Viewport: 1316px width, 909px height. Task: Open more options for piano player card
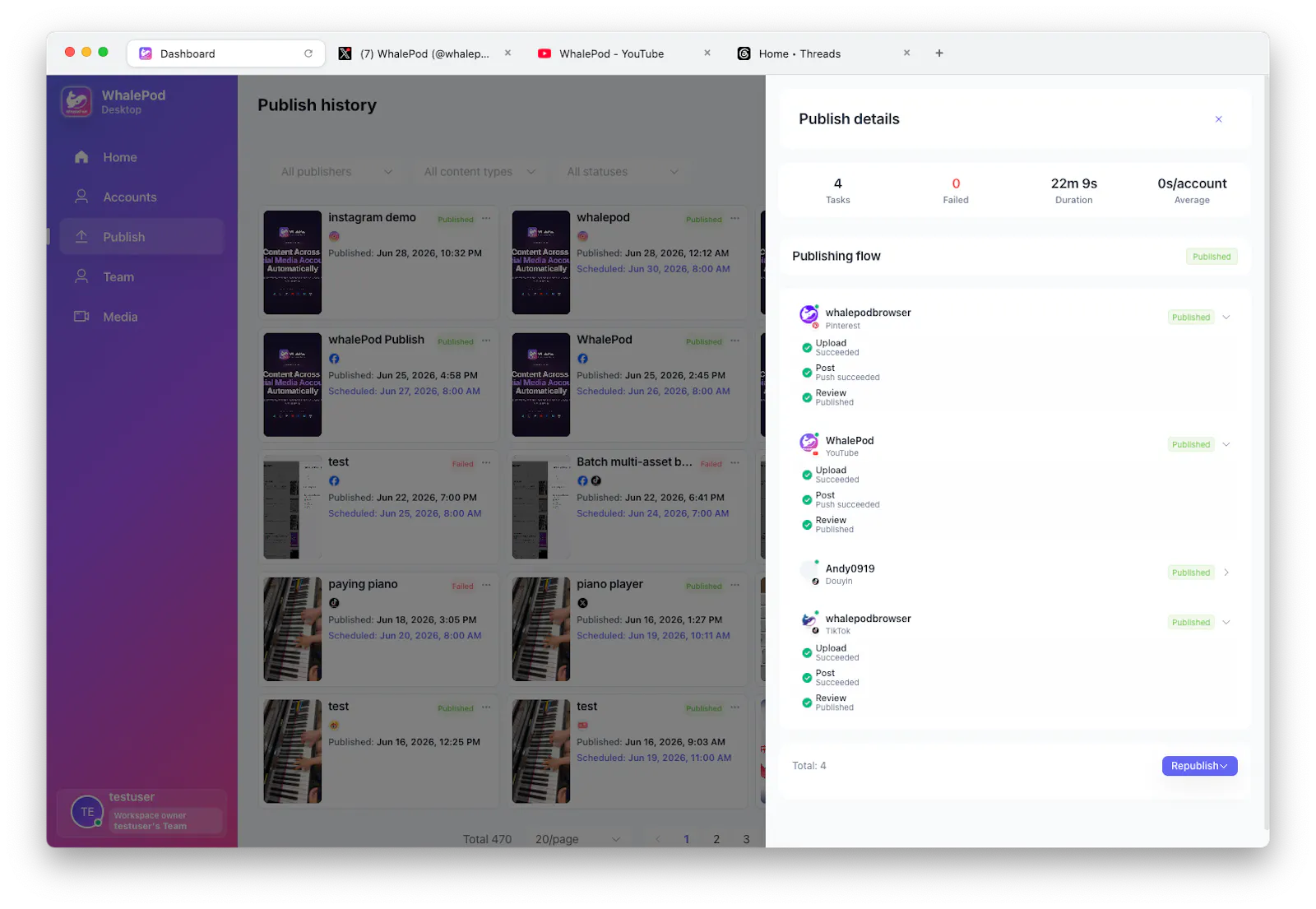(x=734, y=586)
